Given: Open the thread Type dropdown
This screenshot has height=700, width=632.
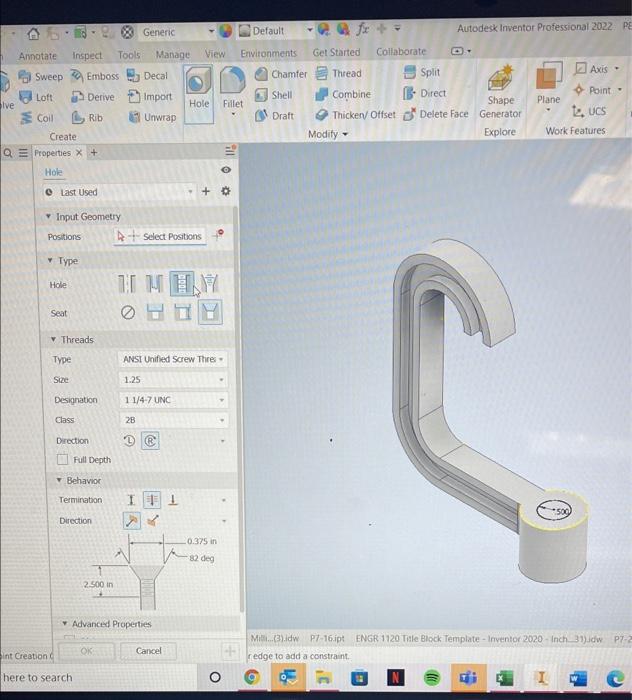Looking at the screenshot, I should pyautogui.click(x=173, y=359).
